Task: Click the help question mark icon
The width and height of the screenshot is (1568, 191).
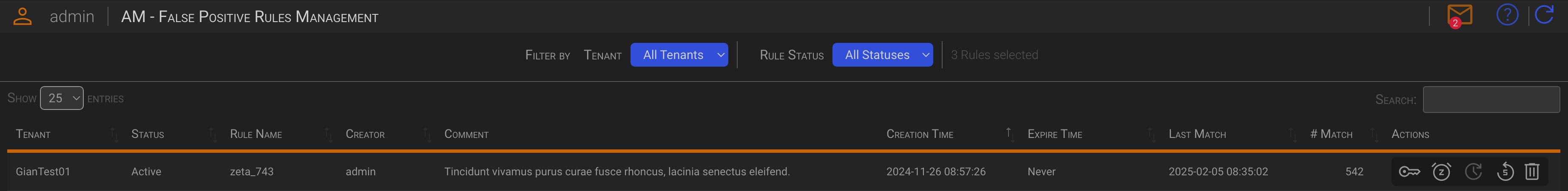Action: (1507, 14)
